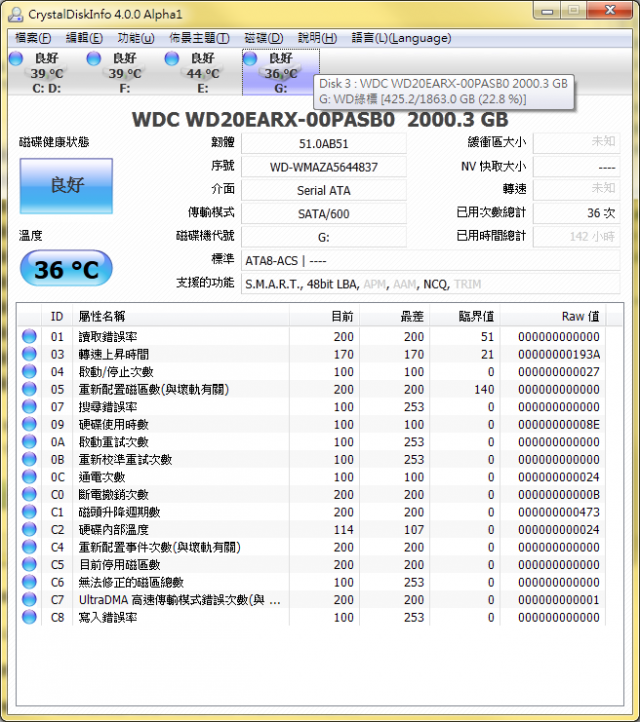Viewport: 640px width, 723px height.
Task: Click the power-on hours field 142 小時
Action: coord(577,237)
